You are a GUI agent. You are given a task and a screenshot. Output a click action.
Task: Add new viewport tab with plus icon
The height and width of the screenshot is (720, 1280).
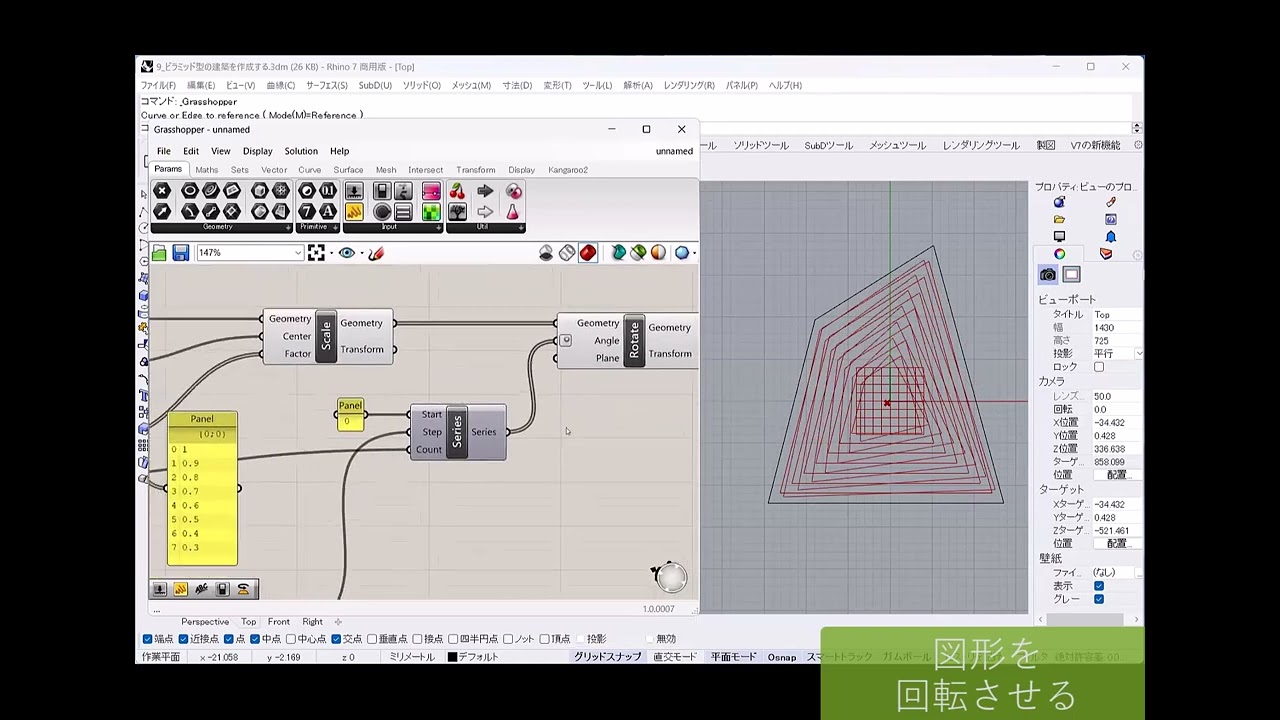(338, 622)
